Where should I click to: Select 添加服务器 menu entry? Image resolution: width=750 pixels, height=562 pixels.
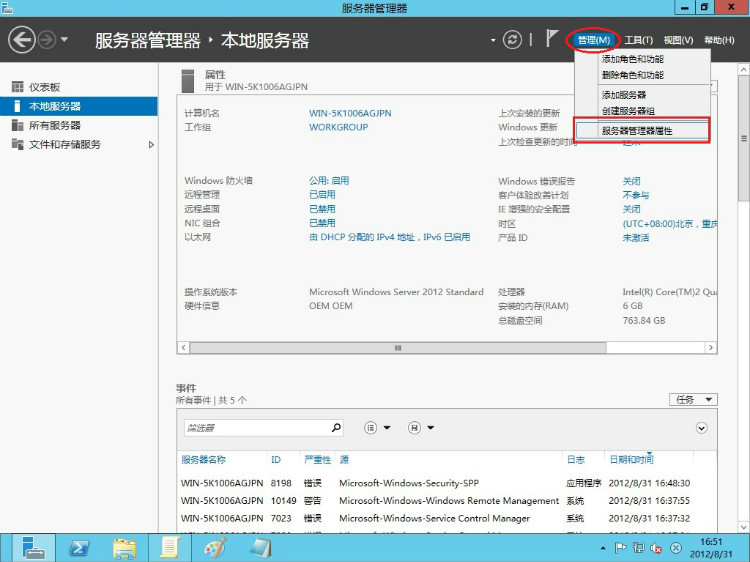(624, 95)
